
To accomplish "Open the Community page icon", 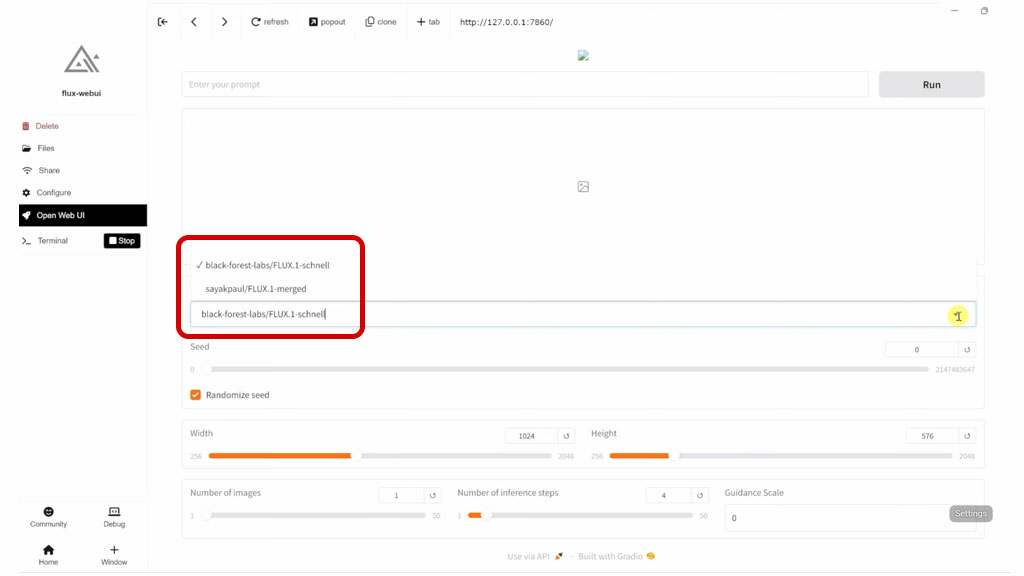I will click(x=48, y=517).
